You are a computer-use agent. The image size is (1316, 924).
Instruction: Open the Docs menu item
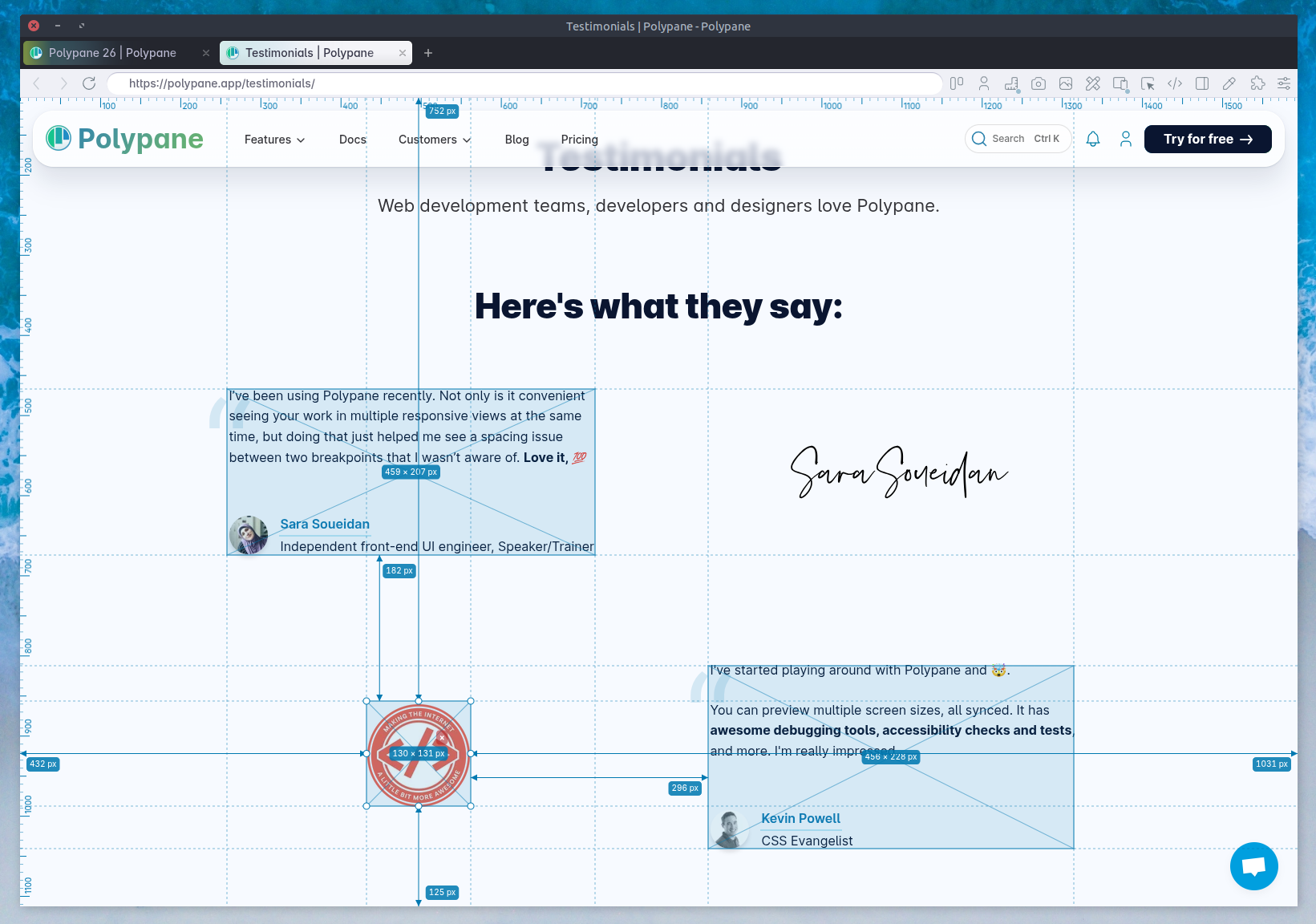[x=353, y=140]
